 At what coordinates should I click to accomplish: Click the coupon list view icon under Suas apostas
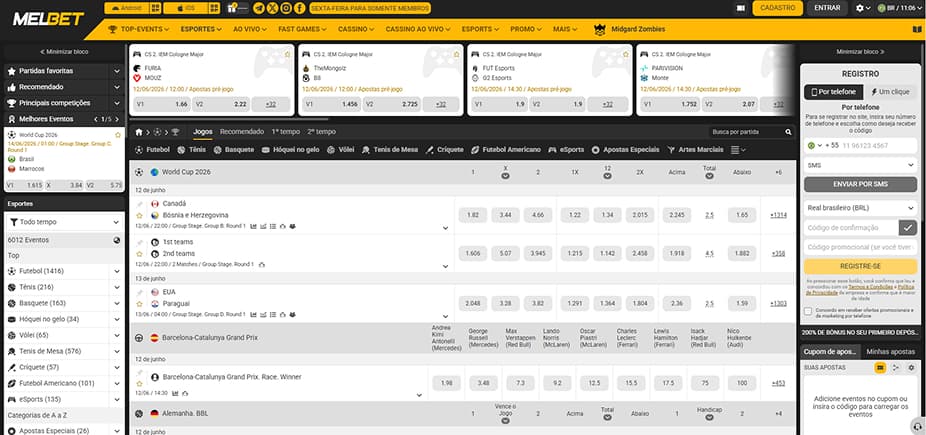point(880,368)
